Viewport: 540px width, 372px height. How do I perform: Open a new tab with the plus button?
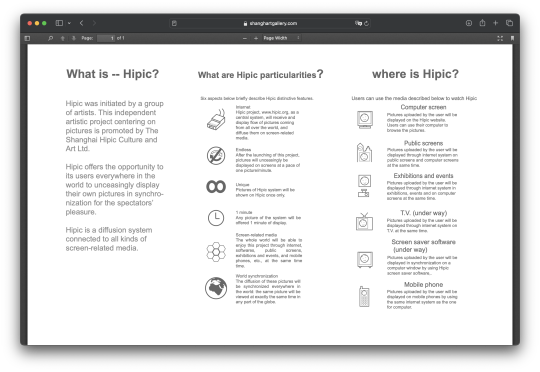(496, 23)
